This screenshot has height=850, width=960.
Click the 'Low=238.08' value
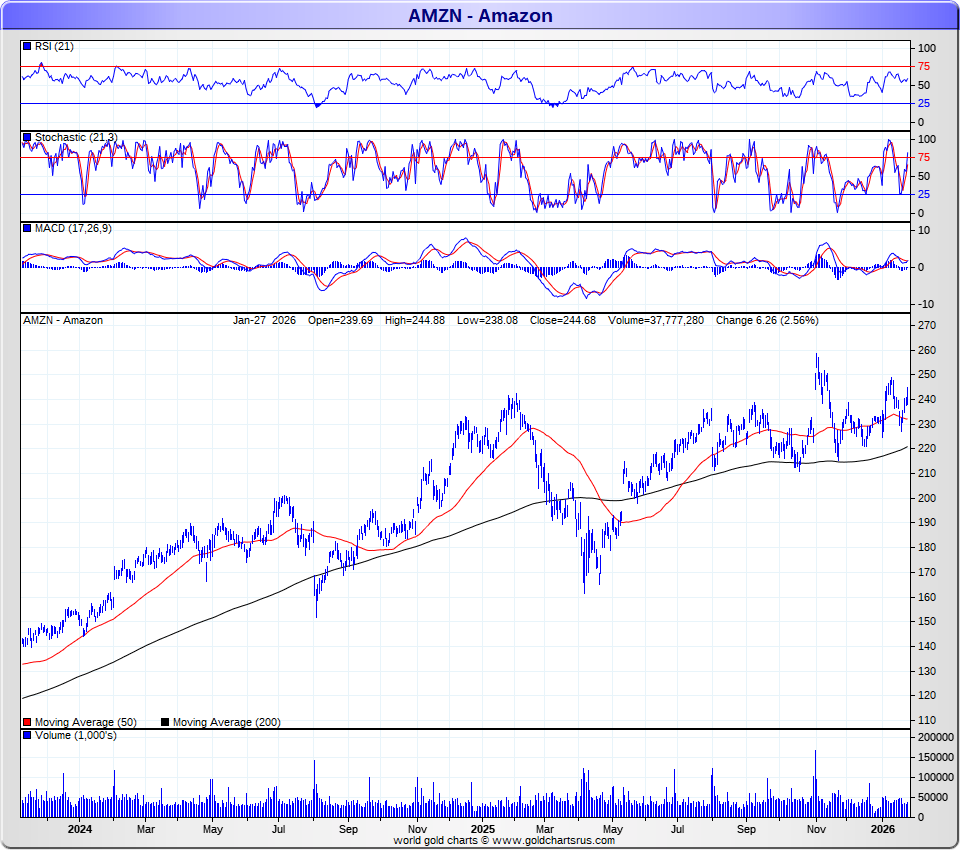tap(487, 320)
